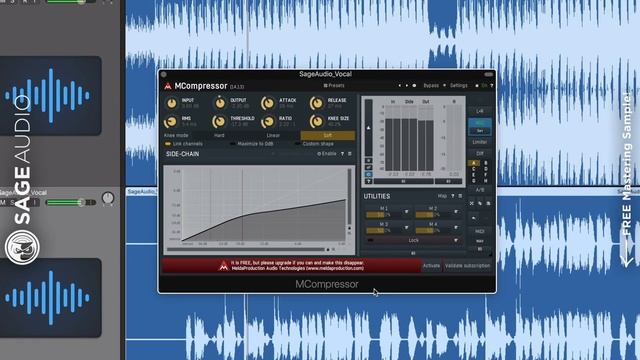Viewport: 640px width, 360px height.
Task: Open Utilities panel menu icon
Action: click(460, 196)
